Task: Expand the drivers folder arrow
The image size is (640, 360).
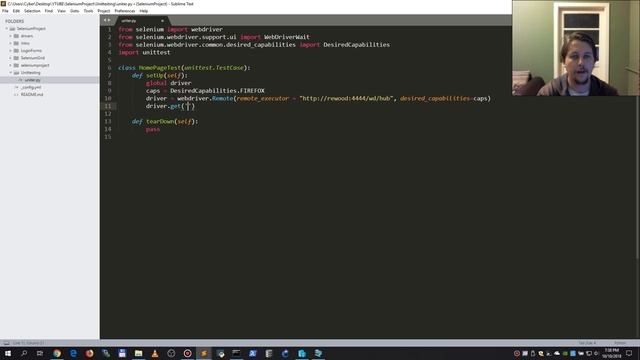Action: [x=11, y=36]
